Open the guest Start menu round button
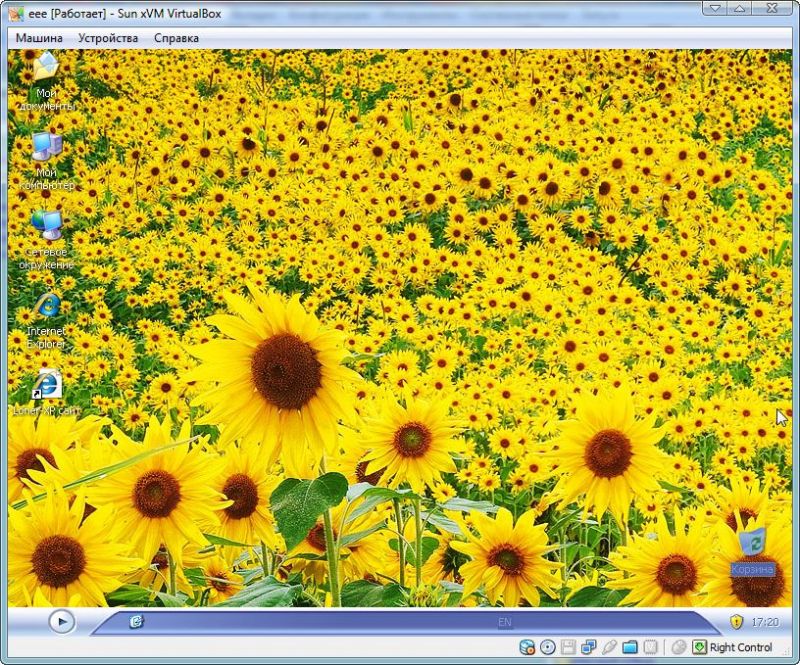The image size is (800, 665). point(62,622)
